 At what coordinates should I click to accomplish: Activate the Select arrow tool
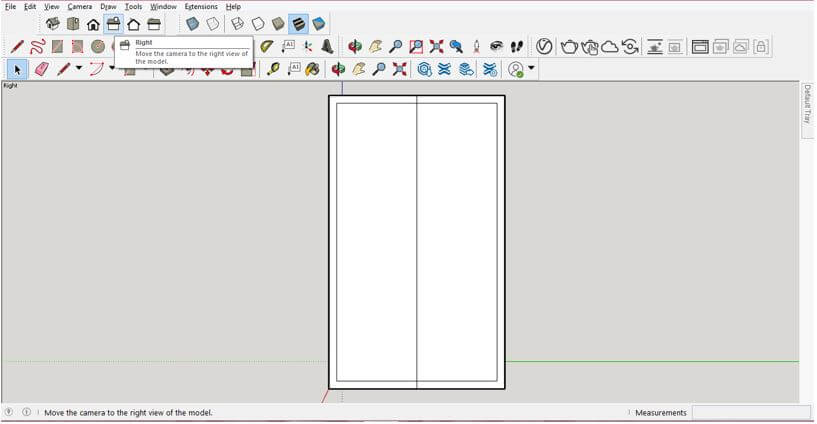point(17,69)
